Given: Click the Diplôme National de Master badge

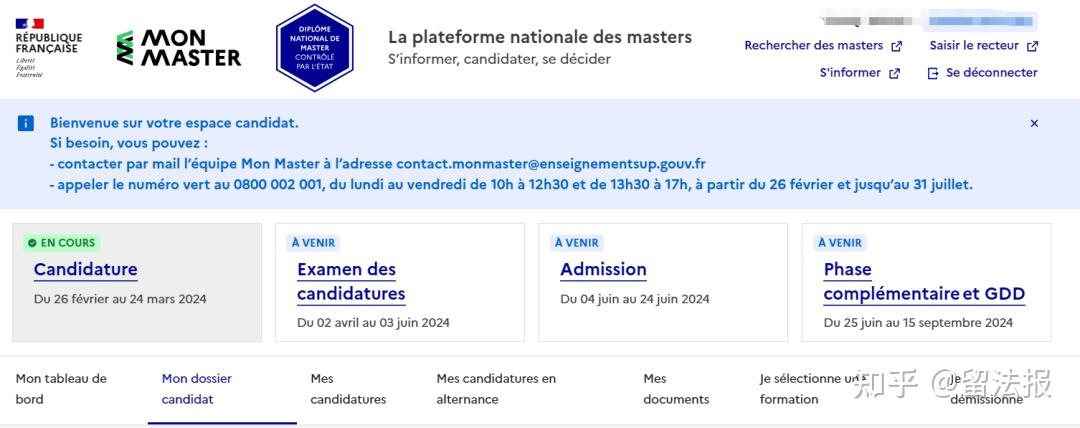Looking at the screenshot, I should pos(315,48).
